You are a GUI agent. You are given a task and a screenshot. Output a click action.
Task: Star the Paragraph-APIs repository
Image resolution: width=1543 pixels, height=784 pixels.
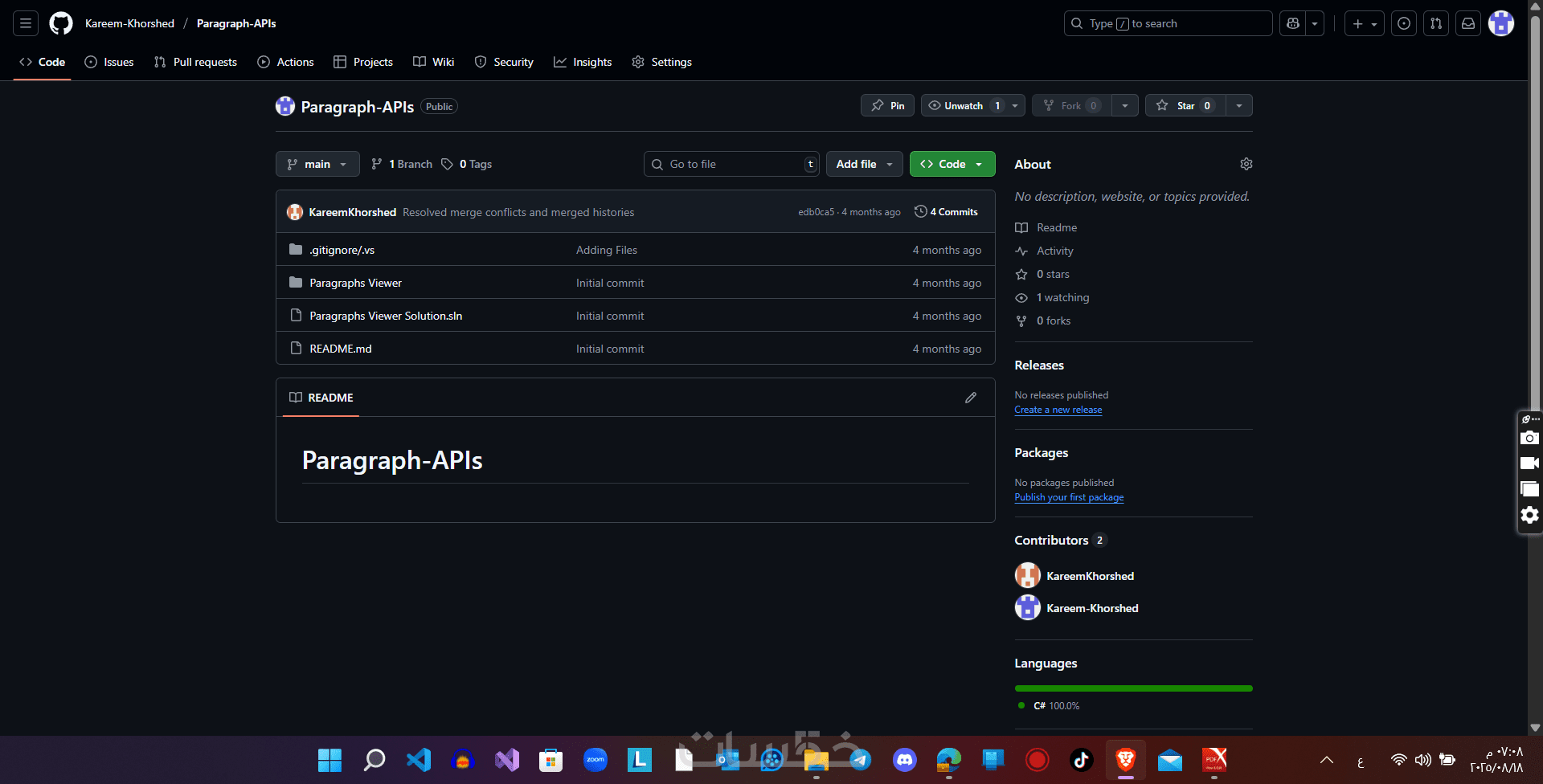1185,106
